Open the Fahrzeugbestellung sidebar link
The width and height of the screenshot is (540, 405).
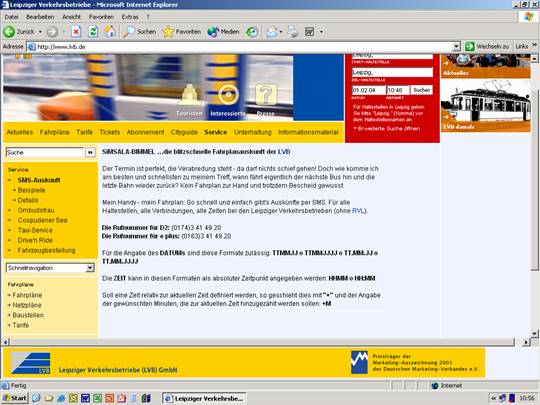pyautogui.click(x=46, y=250)
